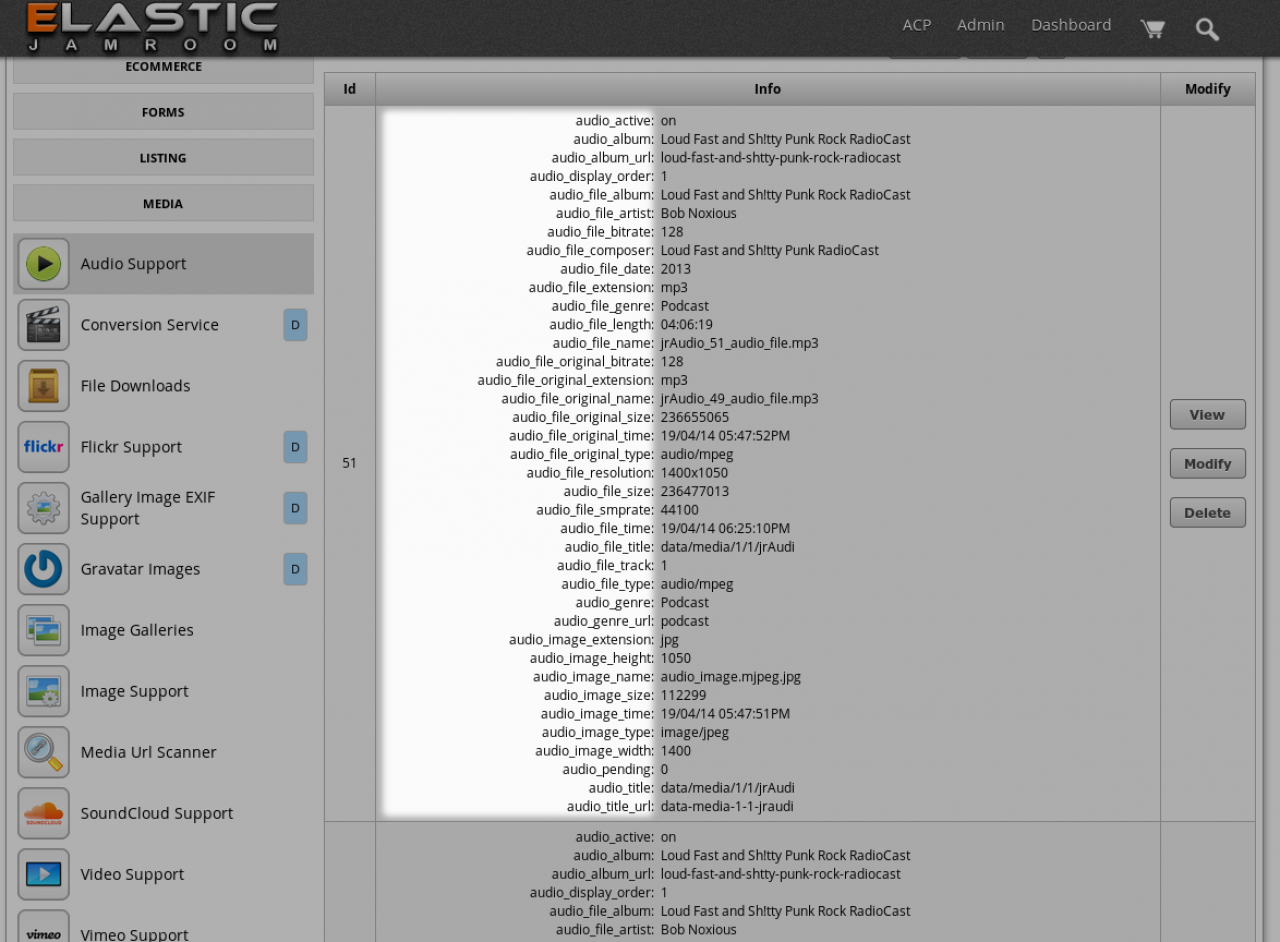Toggle the D badge beside Gravatar Images
Image resolution: width=1280 pixels, height=942 pixels.
[x=295, y=569]
